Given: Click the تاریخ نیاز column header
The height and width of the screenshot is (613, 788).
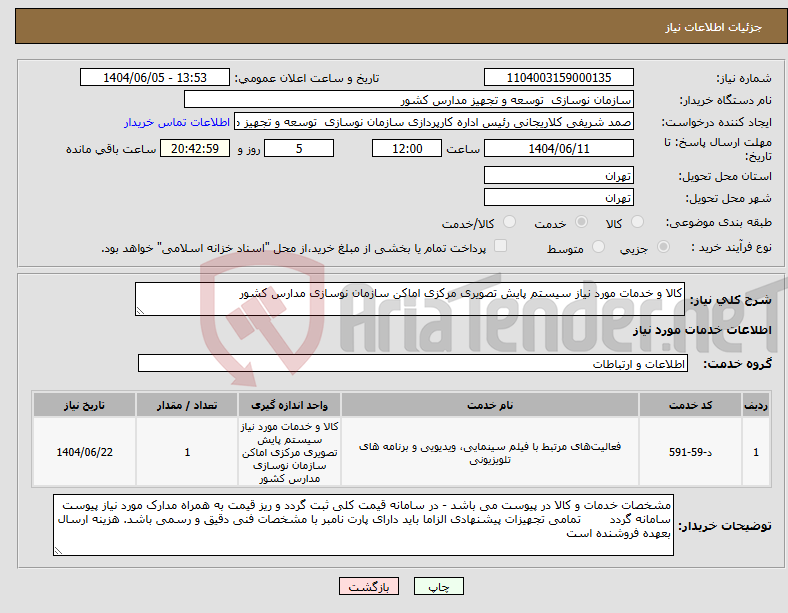Looking at the screenshot, I should click(84, 405).
